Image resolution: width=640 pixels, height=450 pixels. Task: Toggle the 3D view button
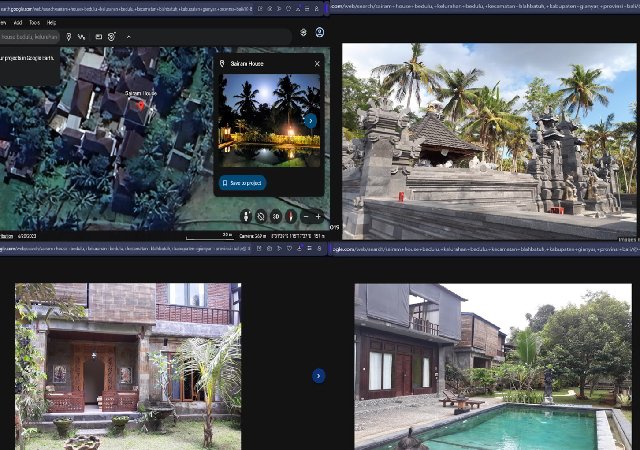[x=276, y=216]
